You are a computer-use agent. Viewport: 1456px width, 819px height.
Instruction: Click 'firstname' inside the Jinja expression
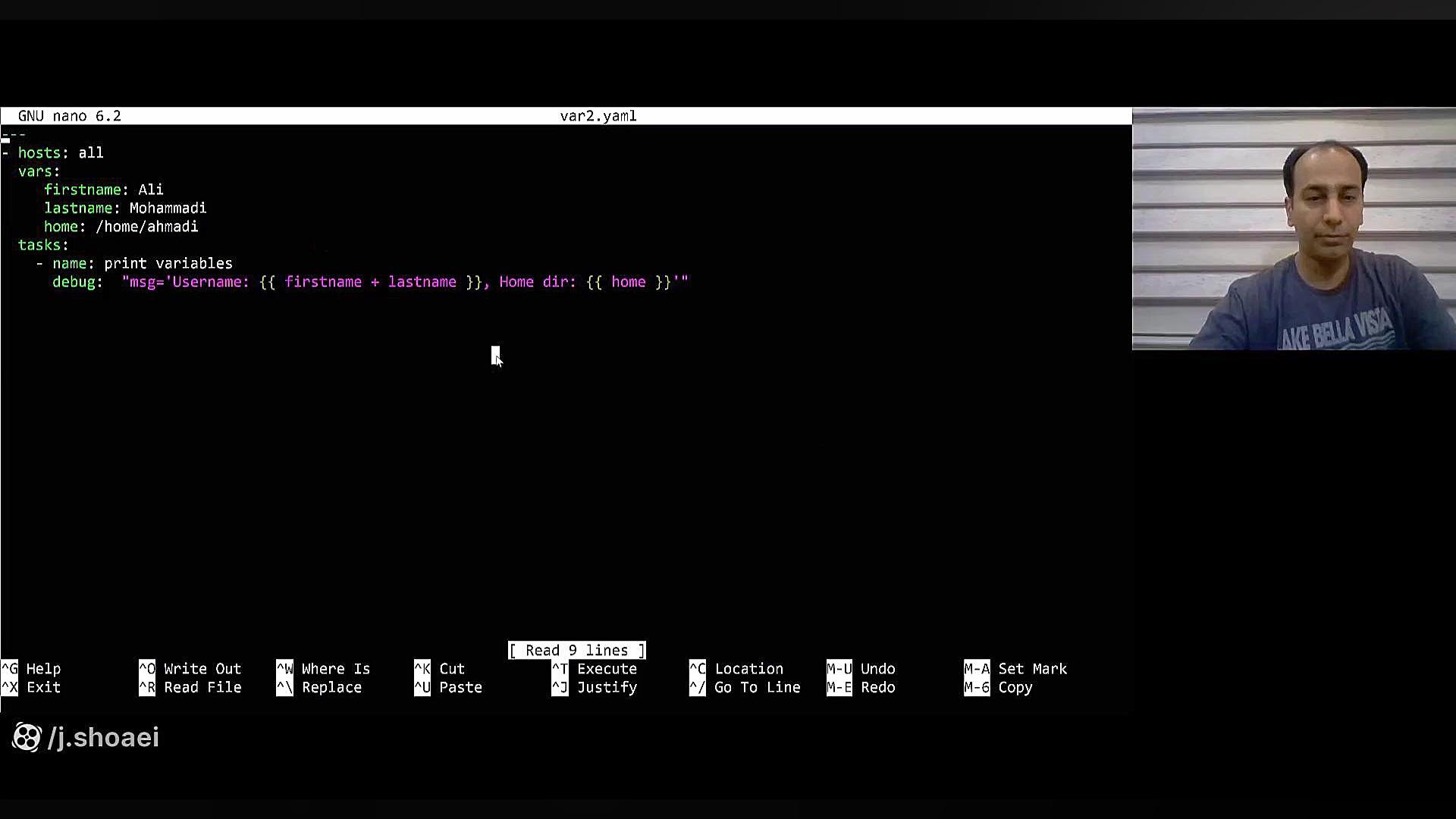click(323, 282)
